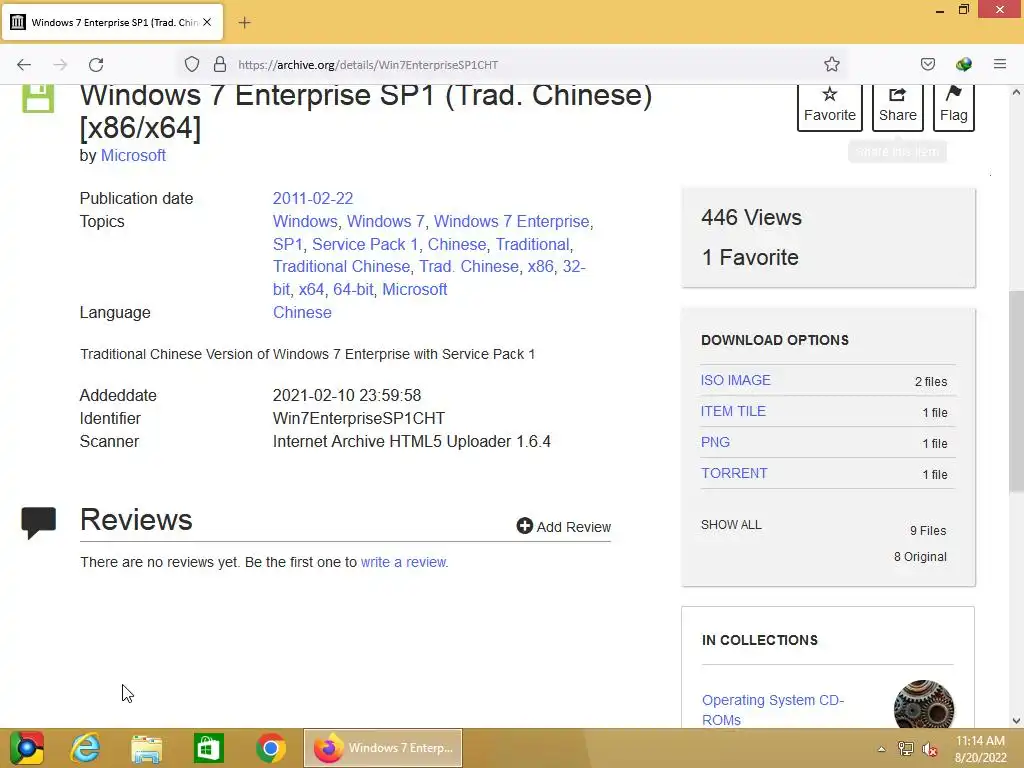Open a new tab with plus button
This screenshot has width=1024, height=768.
click(244, 23)
